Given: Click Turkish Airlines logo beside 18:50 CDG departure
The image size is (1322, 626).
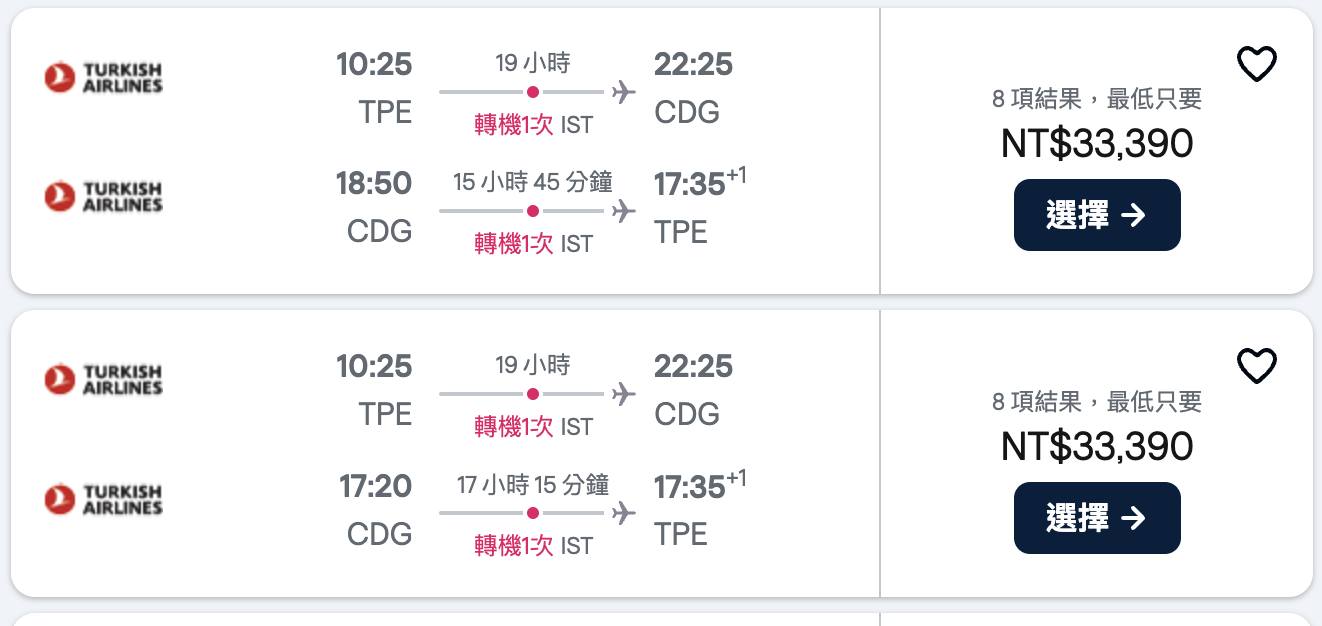Looking at the screenshot, I should pos(103,196).
